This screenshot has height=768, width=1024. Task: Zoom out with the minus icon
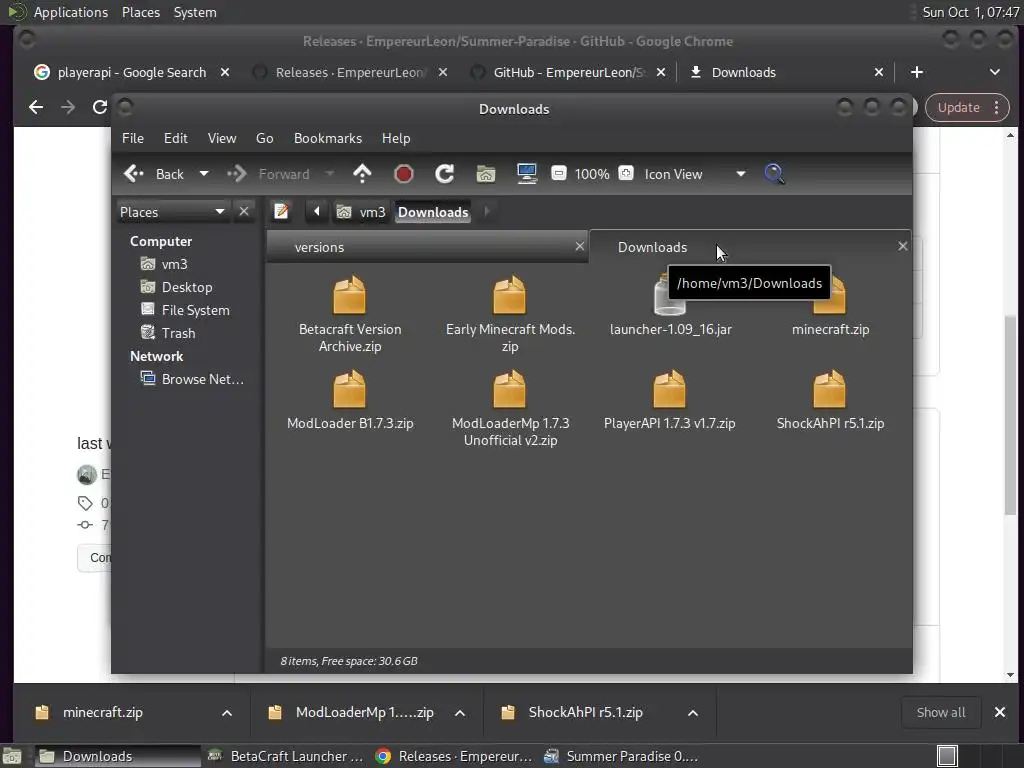559,173
